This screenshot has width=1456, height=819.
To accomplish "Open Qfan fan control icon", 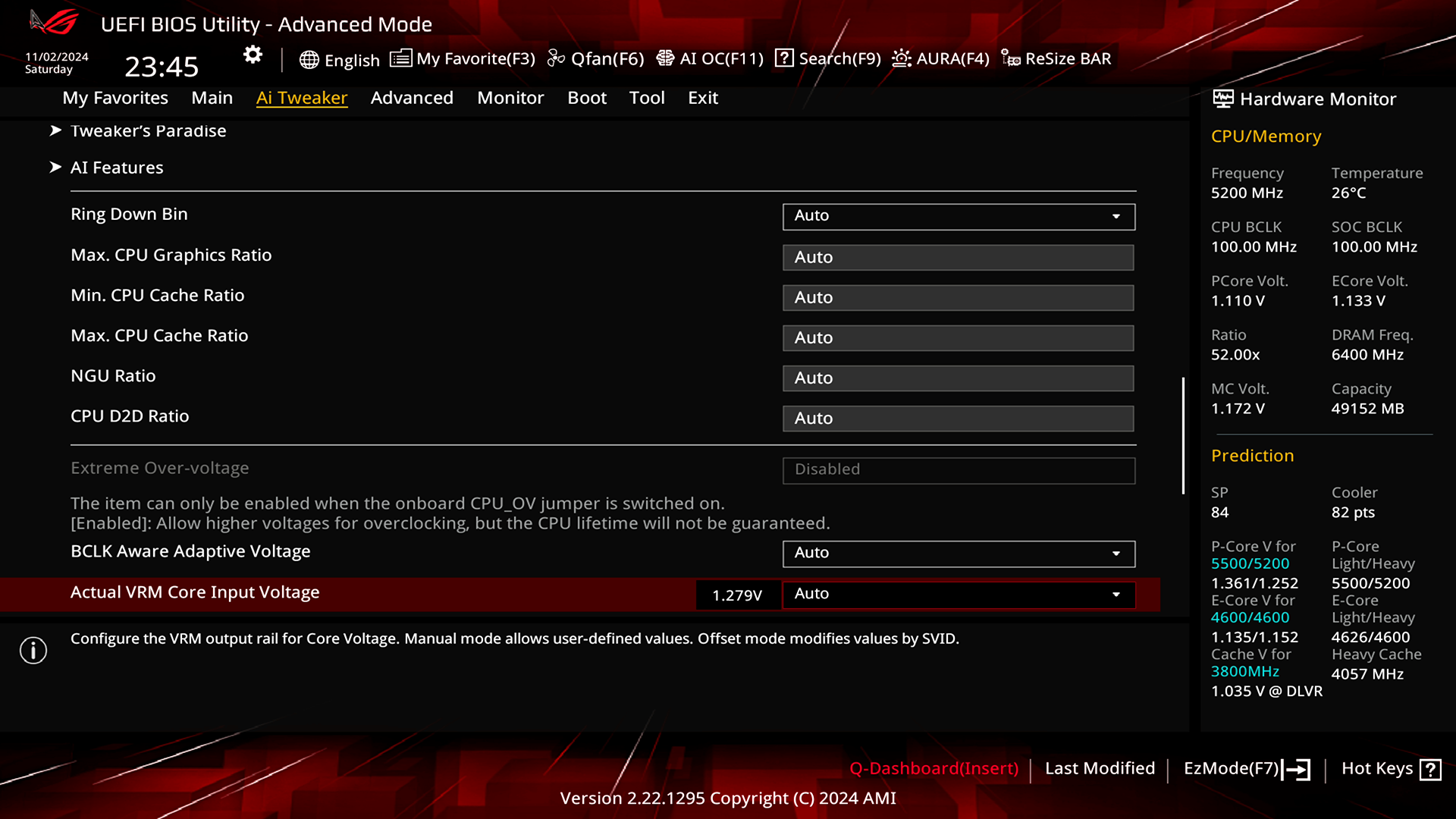I will click(556, 58).
